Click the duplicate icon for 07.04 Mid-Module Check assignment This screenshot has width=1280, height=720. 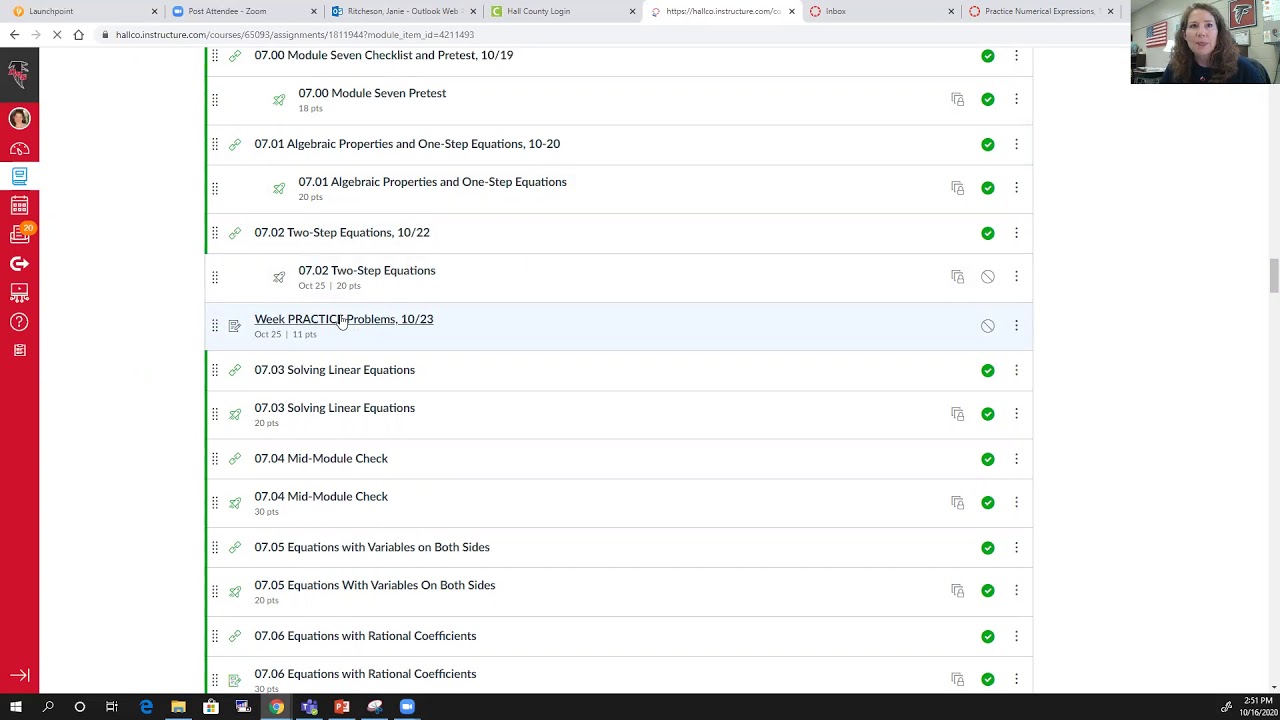coord(957,502)
